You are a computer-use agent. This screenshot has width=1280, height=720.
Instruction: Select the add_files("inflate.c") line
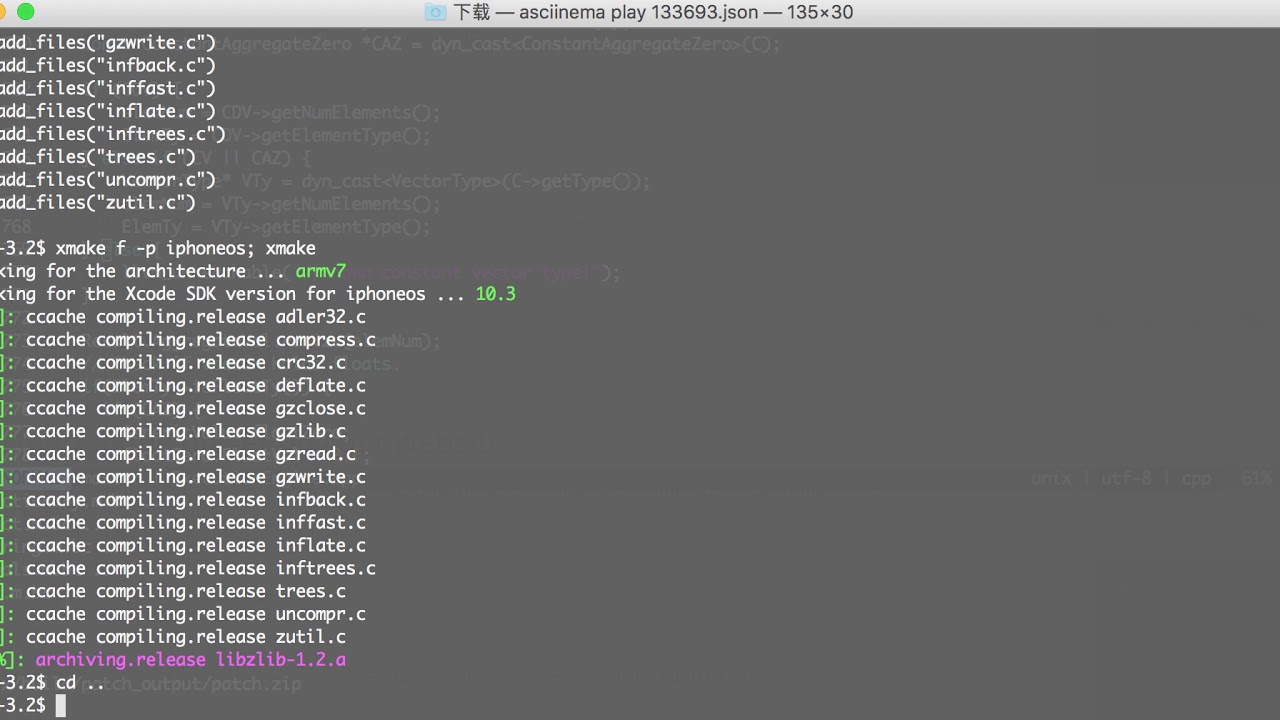pos(108,111)
